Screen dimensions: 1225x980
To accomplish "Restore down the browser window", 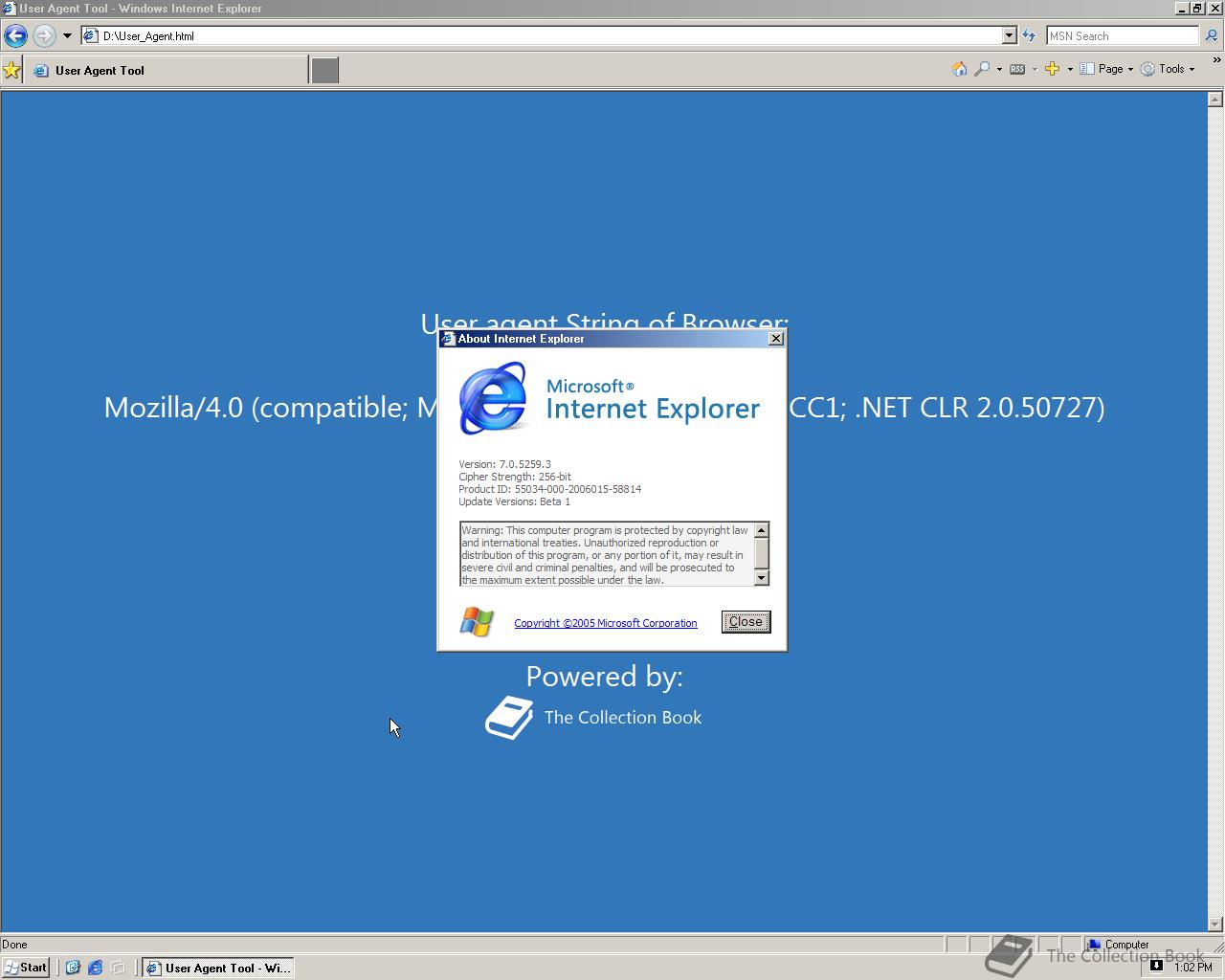I will click(x=1197, y=9).
